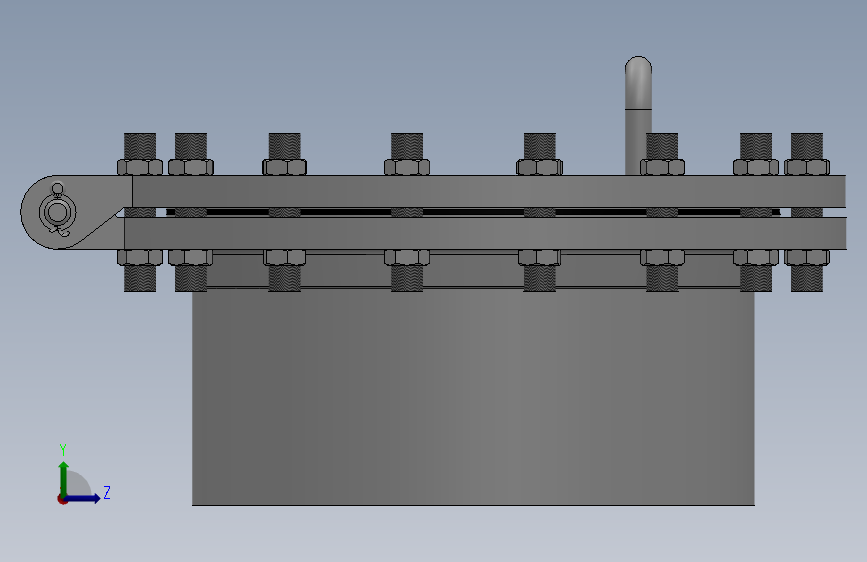Click the blue Z axis arrow of the triad
The image size is (867, 562).
click(x=83, y=498)
